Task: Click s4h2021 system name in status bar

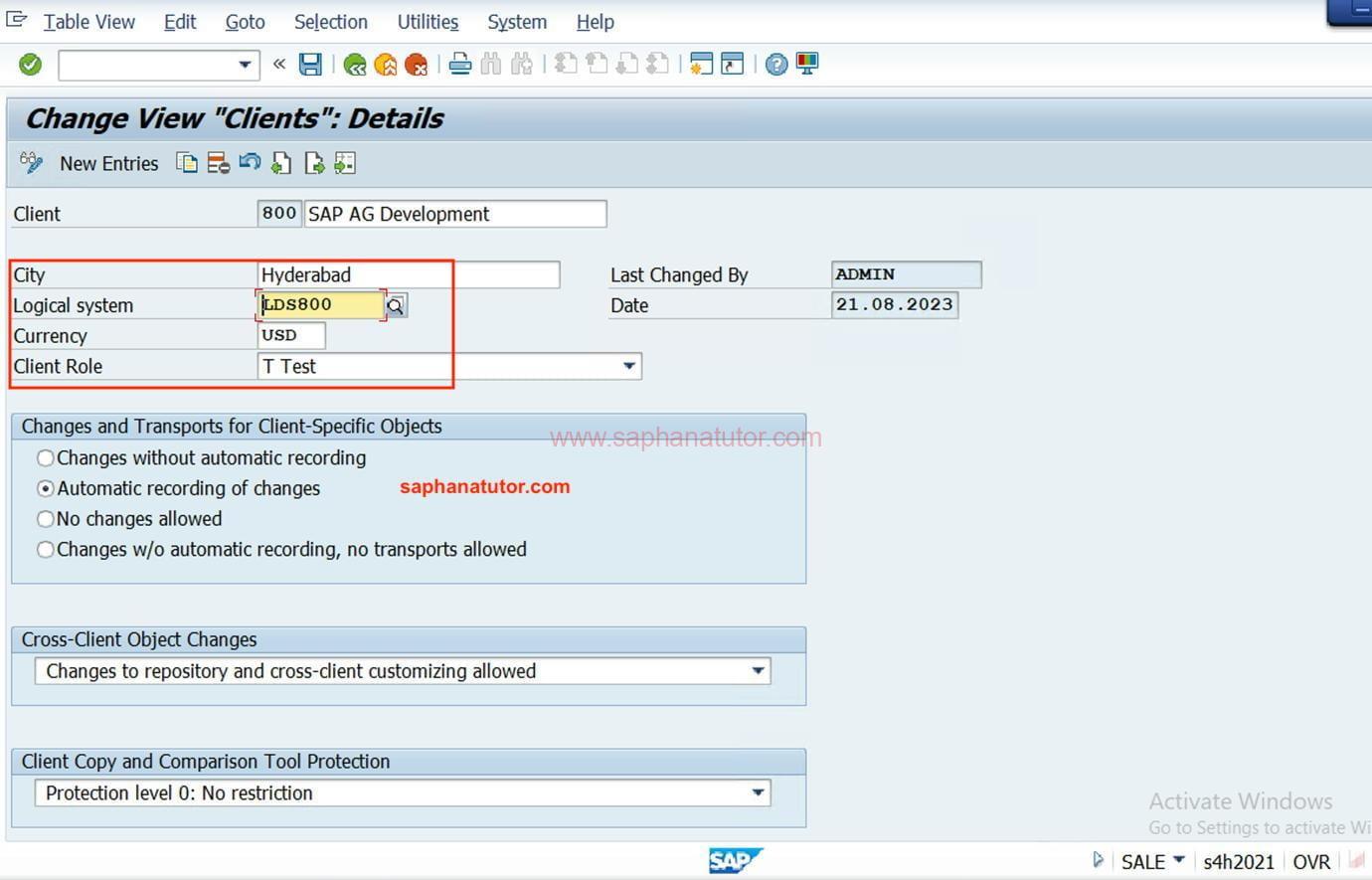Action: [x=1238, y=862]
